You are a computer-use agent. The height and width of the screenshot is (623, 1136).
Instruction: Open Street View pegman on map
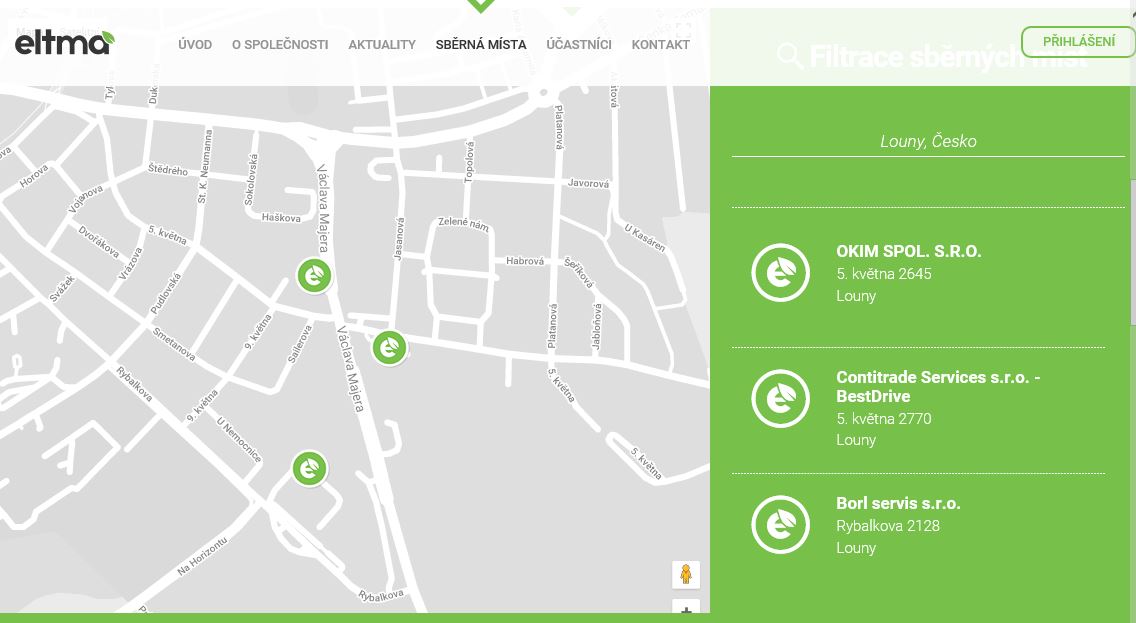point(686,574)
